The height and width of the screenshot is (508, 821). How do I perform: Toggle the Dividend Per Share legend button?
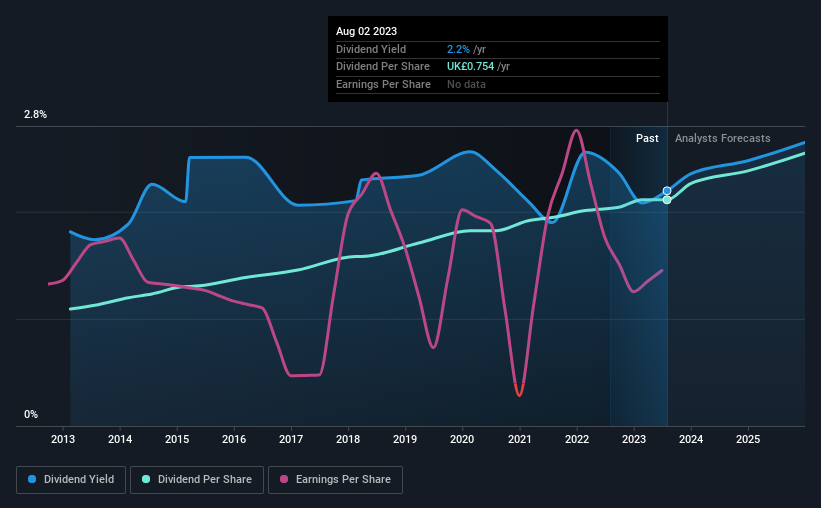click(197, 480)
